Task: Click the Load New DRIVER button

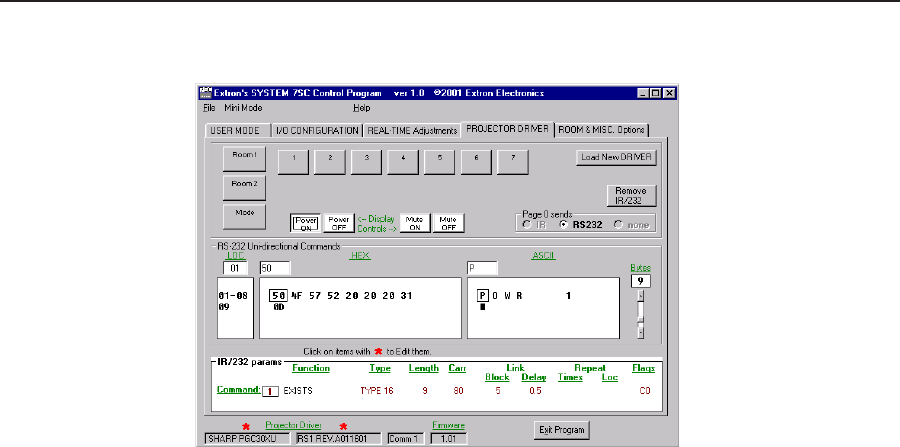Action: (617, 157)
